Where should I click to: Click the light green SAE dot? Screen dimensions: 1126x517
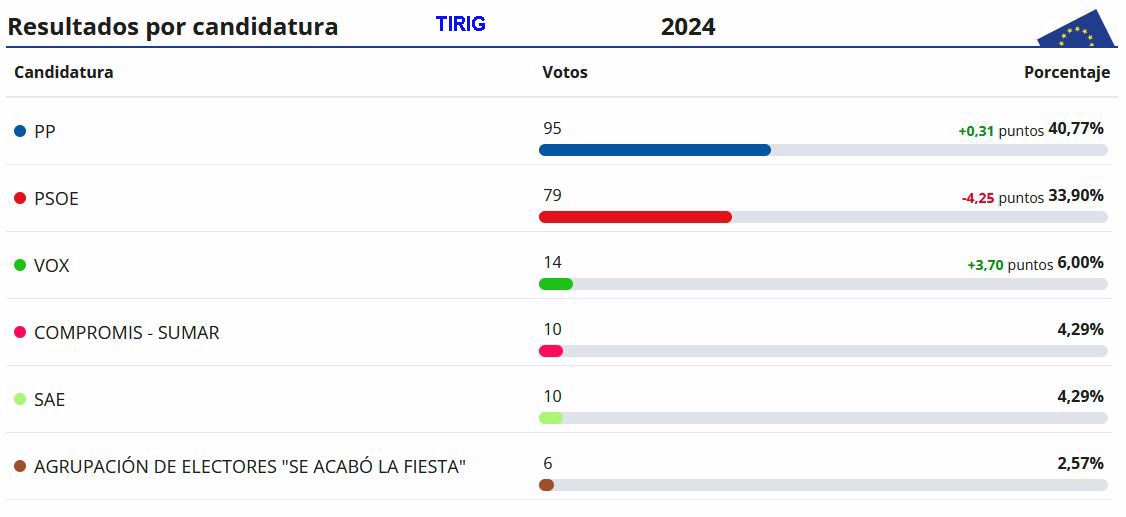click(x=20, y=400)
